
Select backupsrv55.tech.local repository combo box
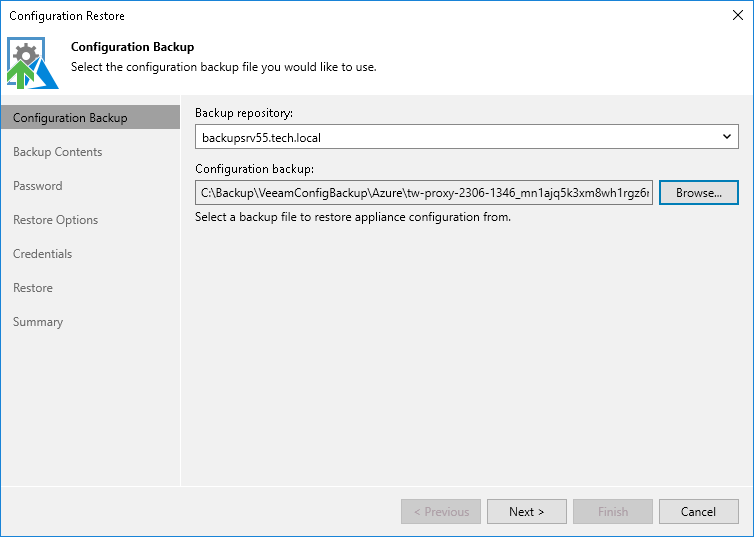click(466, 137)
